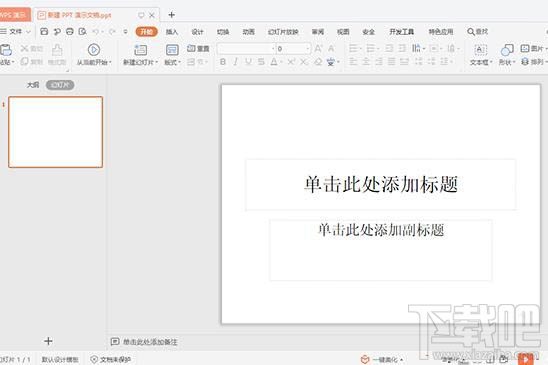Screen dimensions: 548x365
Task: Click the numbered list icon
Action: point(370,49)
